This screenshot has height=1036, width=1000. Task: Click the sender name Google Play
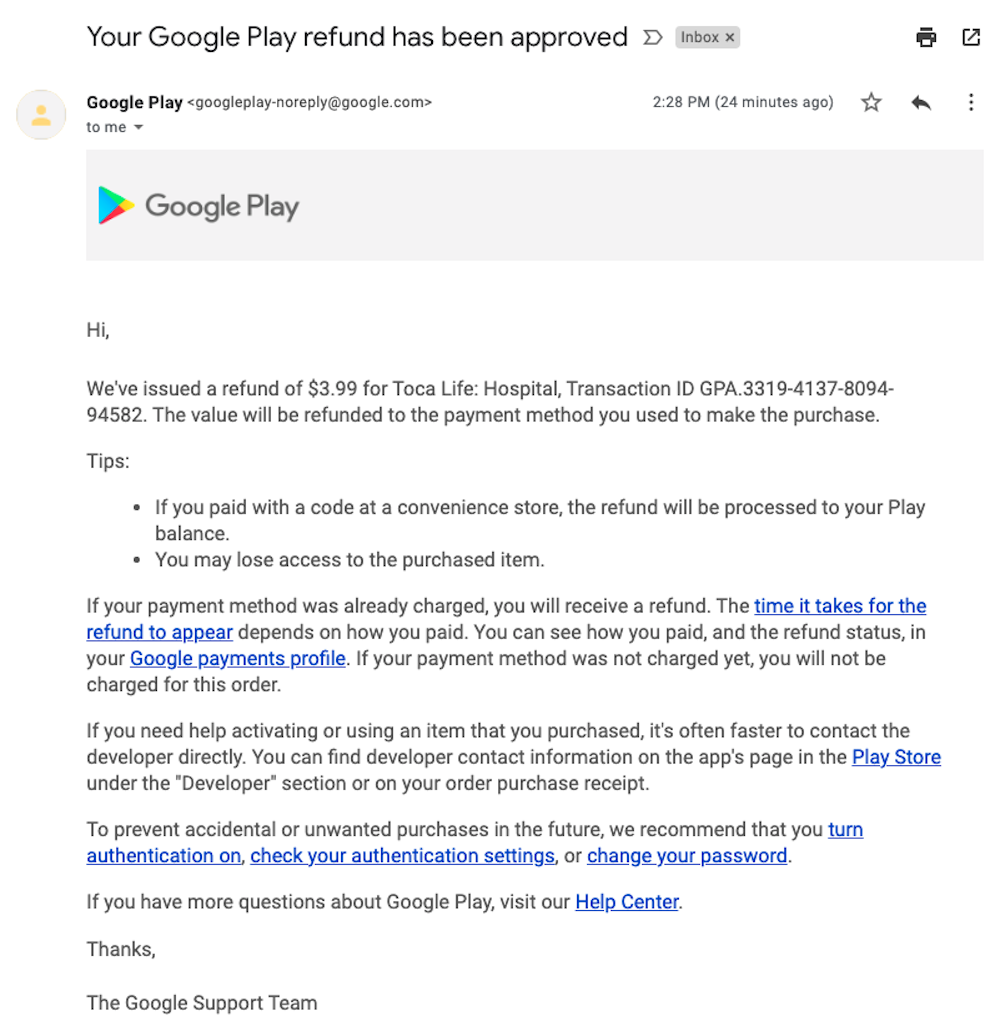(x=135, y=102)
